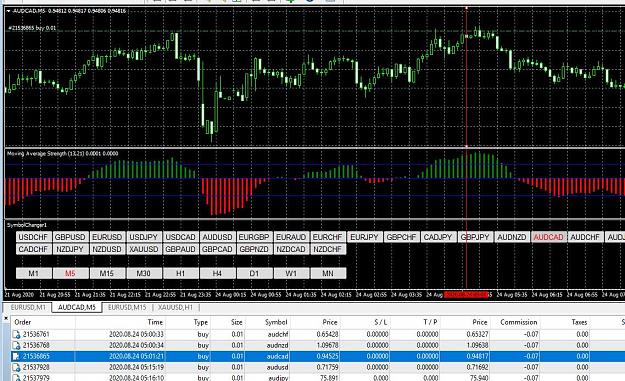The image size is (625, 381).
Task: Select the AUDCHF symbol button
Action: (585, 237)
